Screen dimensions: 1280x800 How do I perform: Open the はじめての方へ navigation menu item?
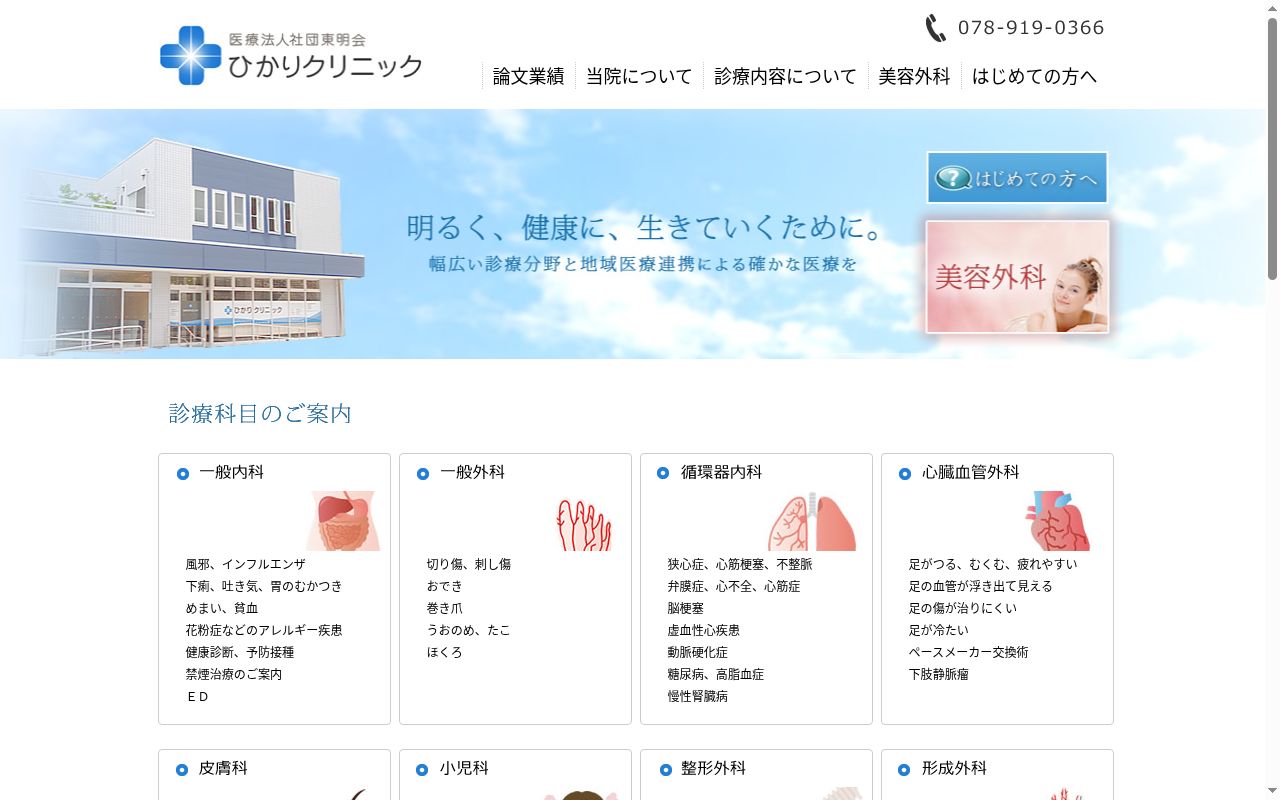[1034, 76]
